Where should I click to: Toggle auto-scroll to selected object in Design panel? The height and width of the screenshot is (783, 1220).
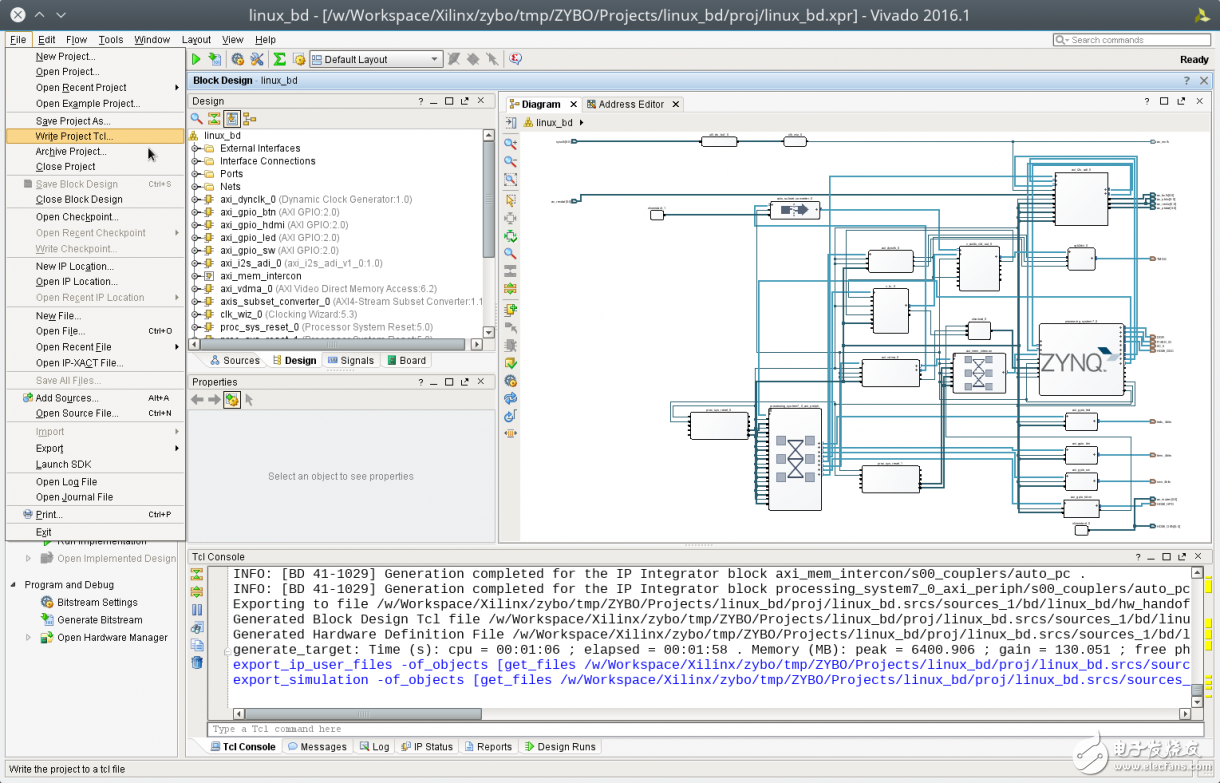tap(232, 119)
